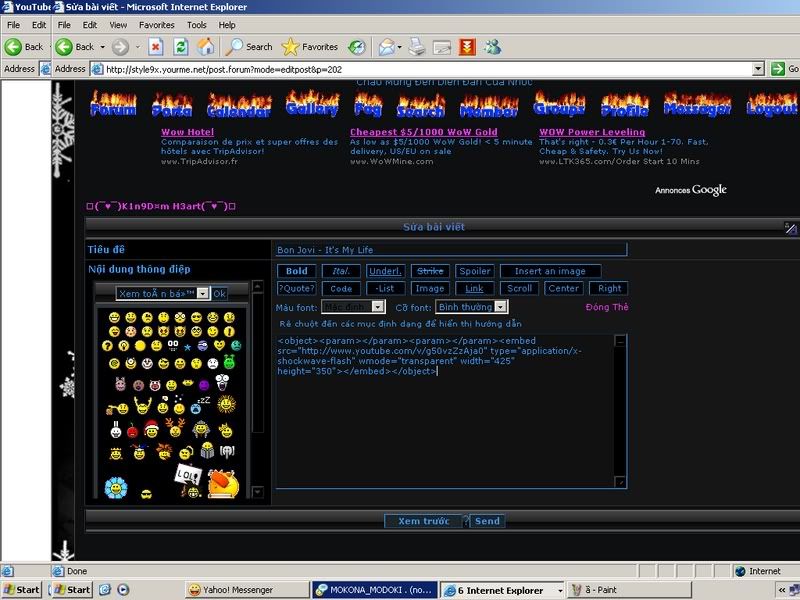Click the orange download icon in toolbar
Viewport: 800px width, 600px height.
click(x=467, y=47)
